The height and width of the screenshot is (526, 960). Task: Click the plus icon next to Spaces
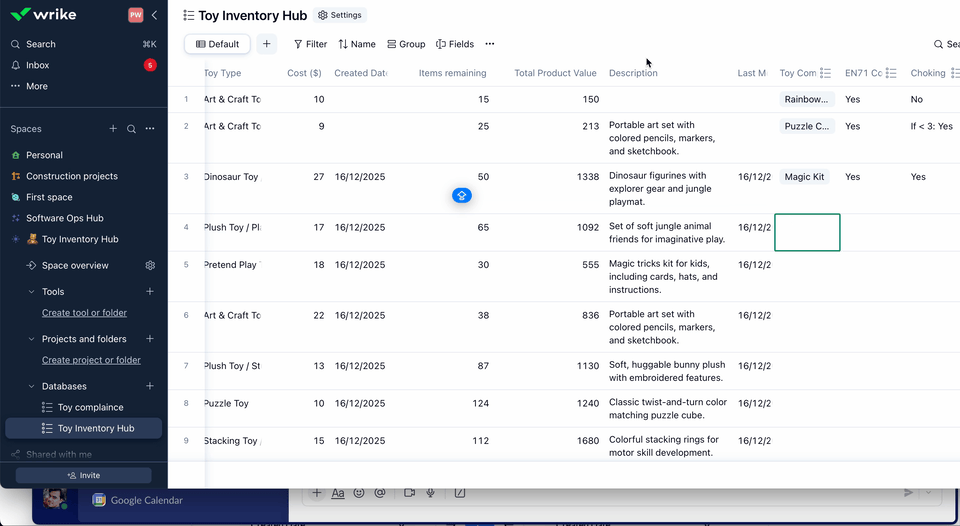113,129
